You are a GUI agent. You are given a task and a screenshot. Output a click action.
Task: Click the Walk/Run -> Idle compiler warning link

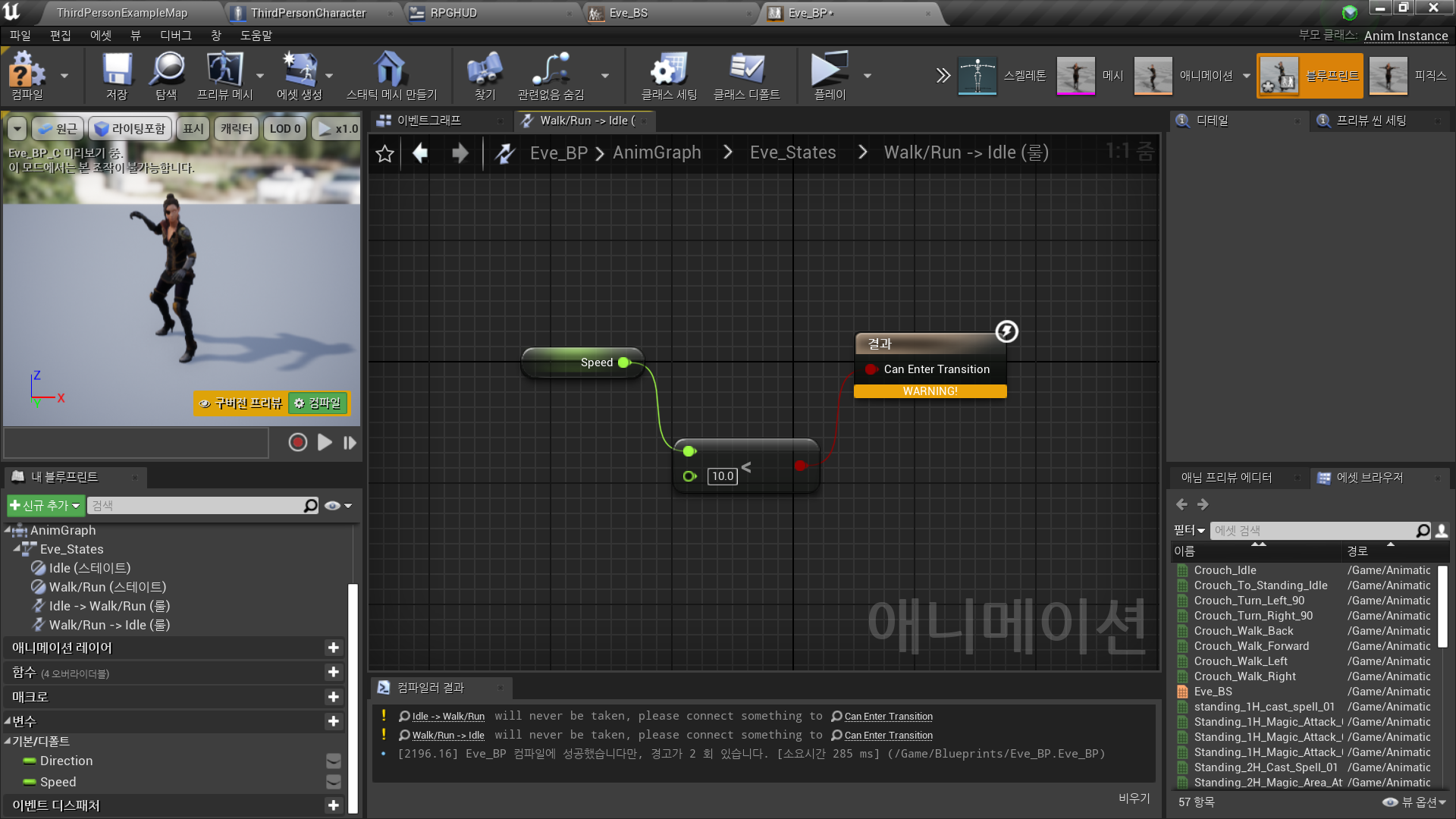(x=447, y=736)
